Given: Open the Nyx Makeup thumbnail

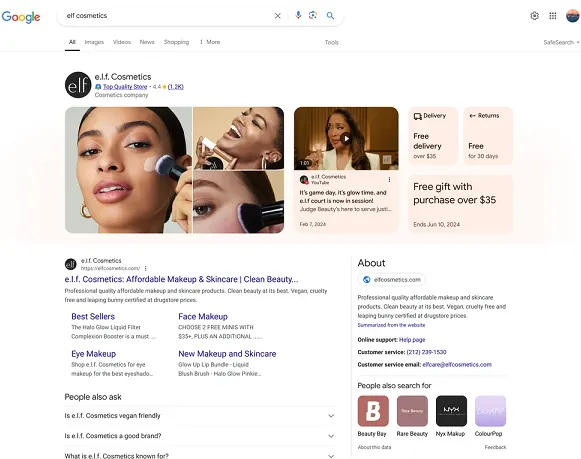Looking at the screenshot, I should coord(451,411).
